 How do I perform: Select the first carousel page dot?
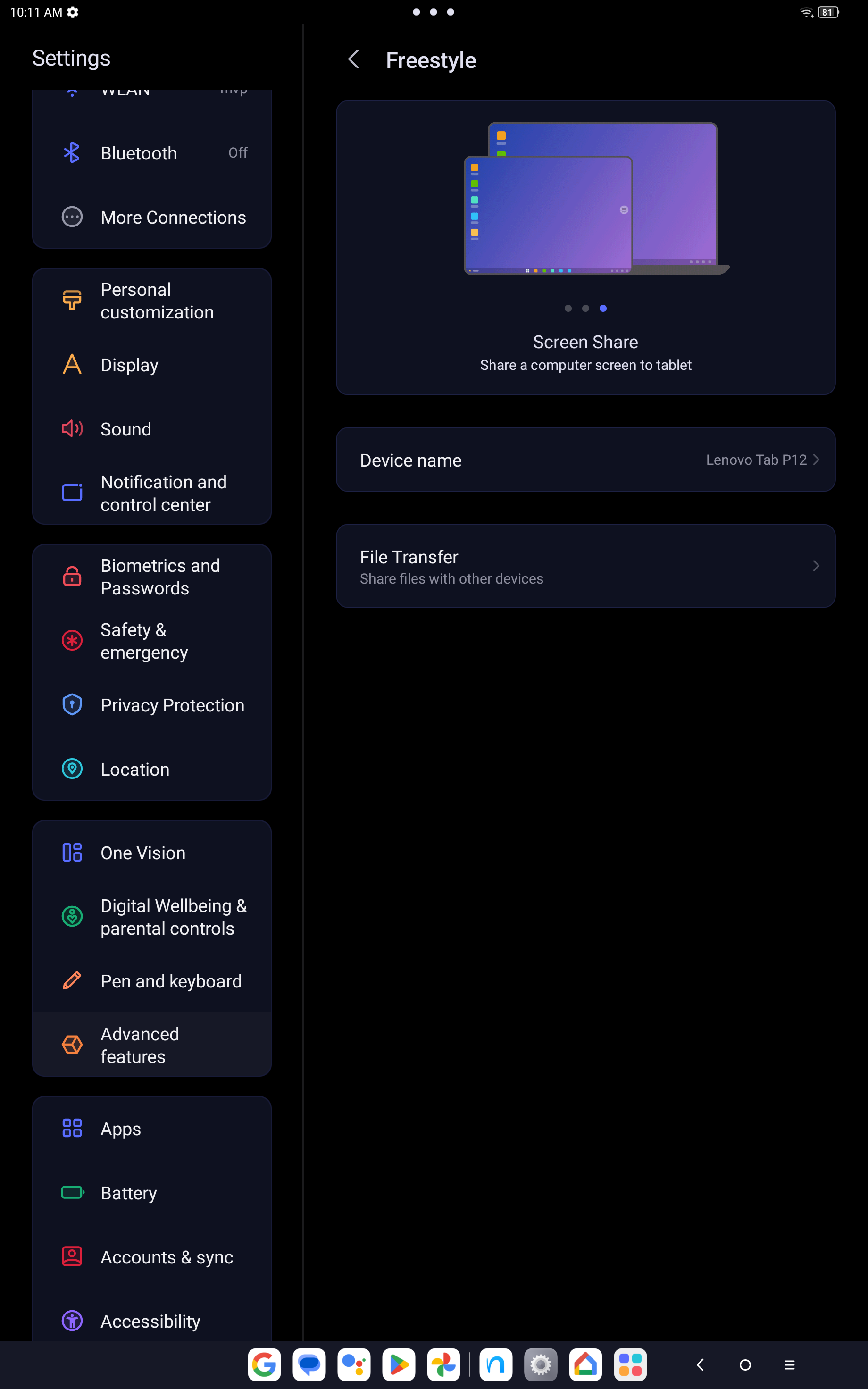pos(568,308)
